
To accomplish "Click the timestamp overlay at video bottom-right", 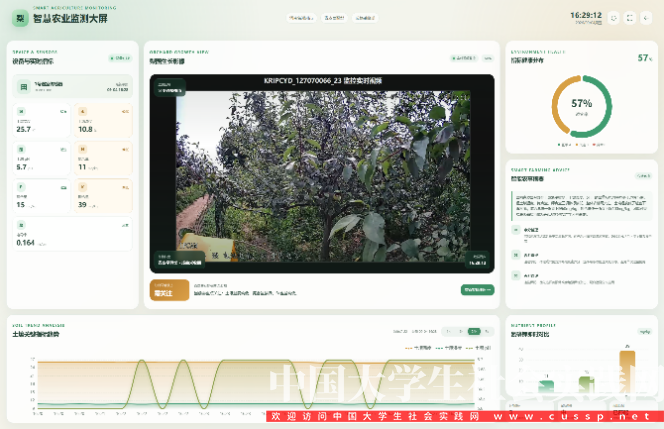I will point(479,260).
